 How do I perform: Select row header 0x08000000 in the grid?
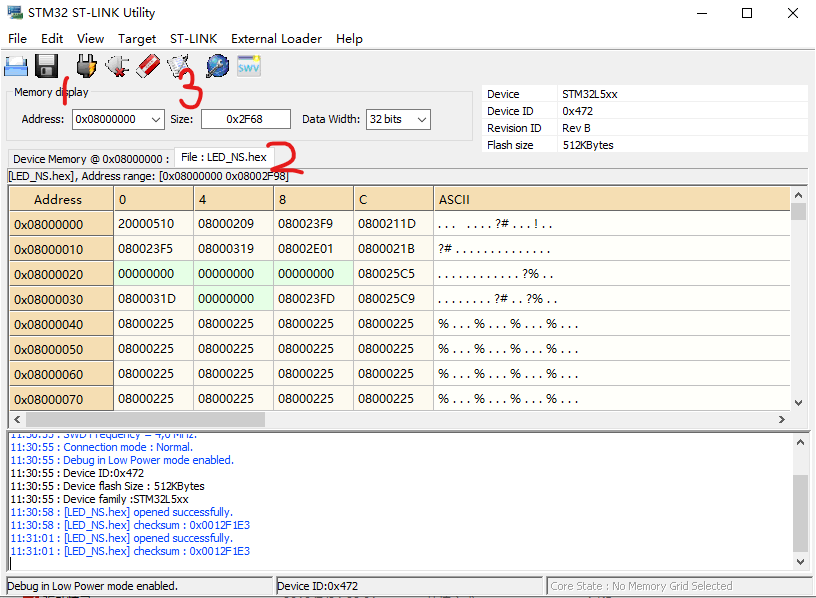(x=61, y=224)
